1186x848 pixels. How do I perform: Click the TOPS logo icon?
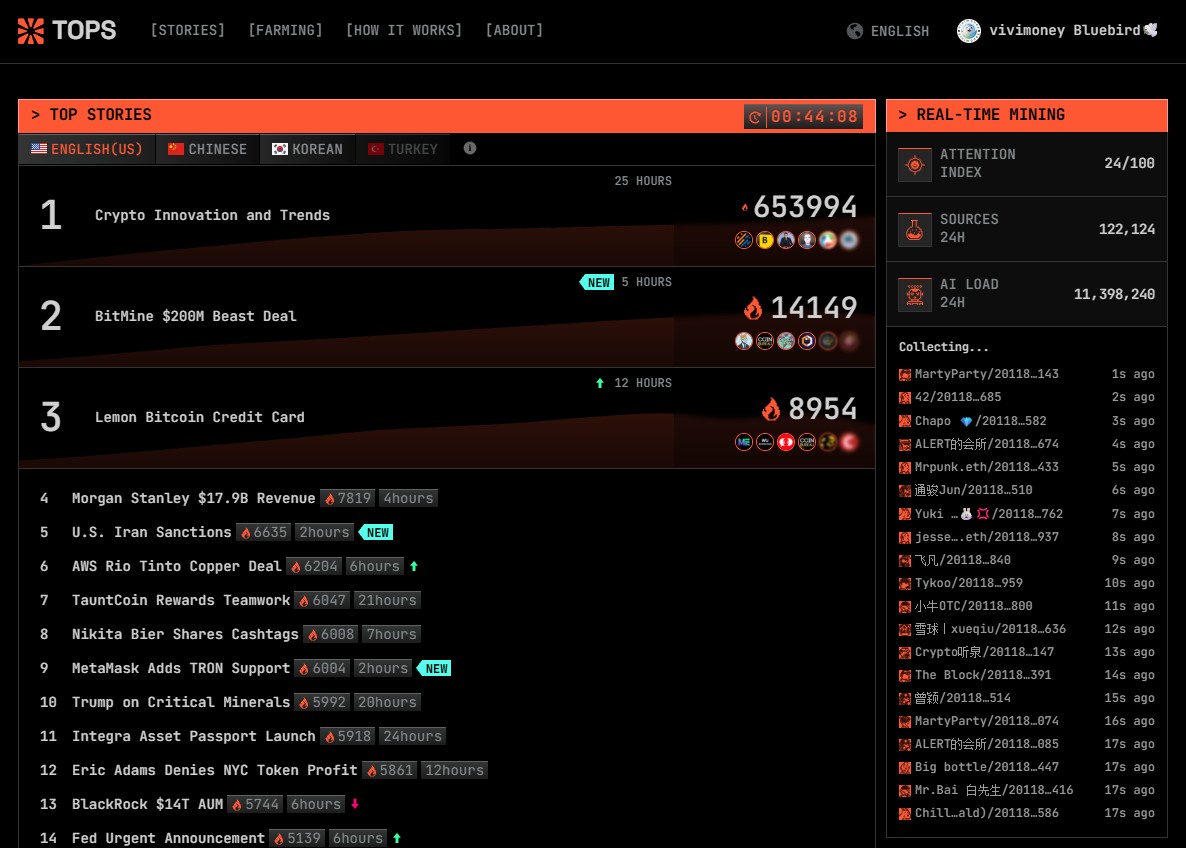coord(31,30)
